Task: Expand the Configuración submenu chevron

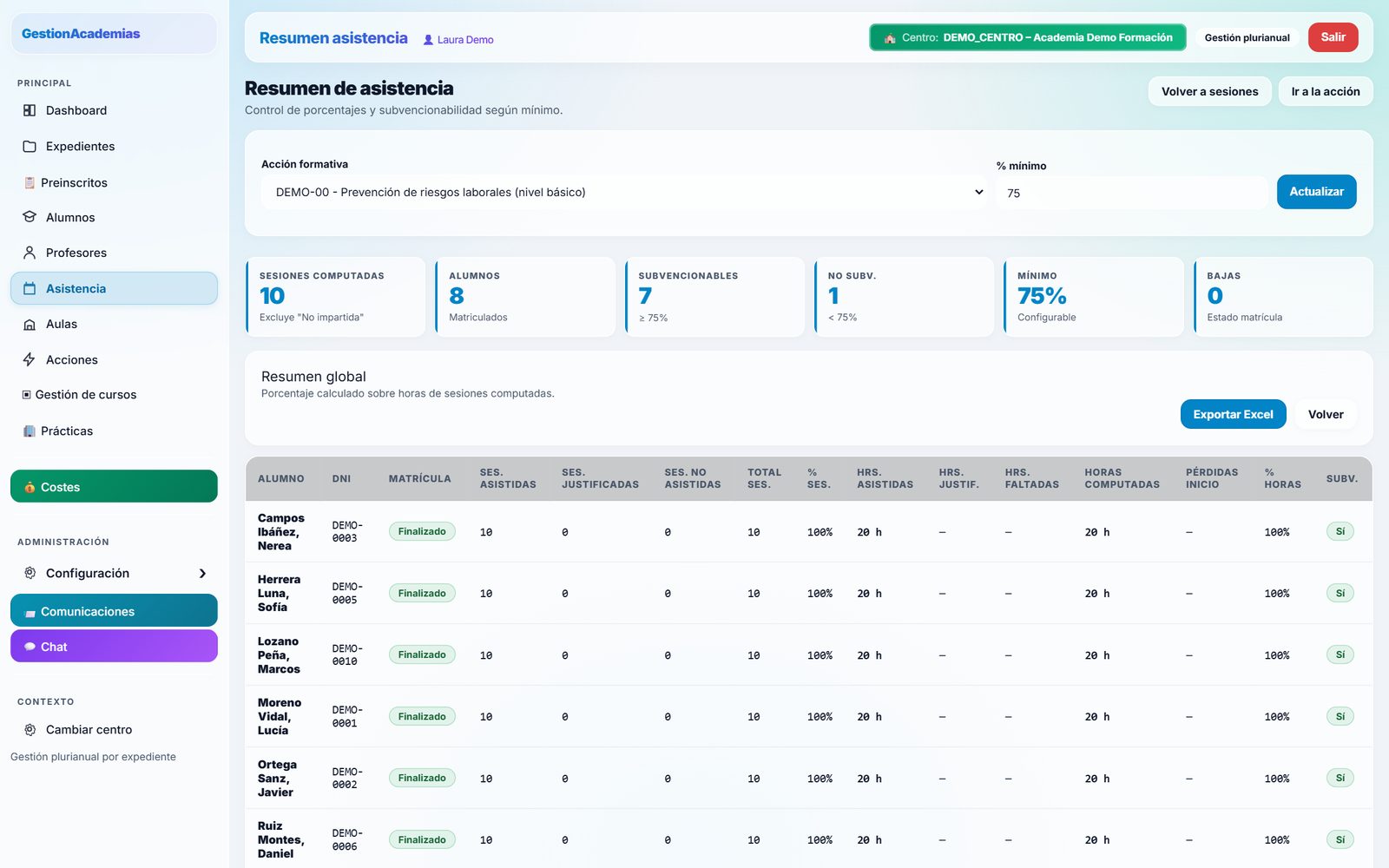Action: pos(202,573)
